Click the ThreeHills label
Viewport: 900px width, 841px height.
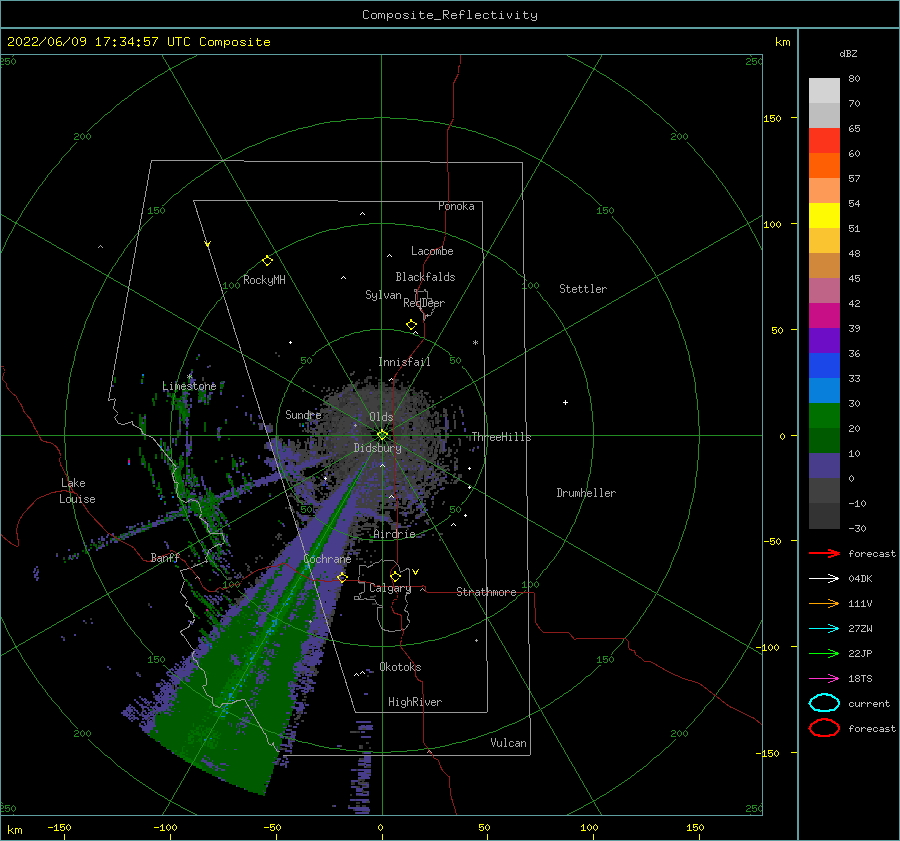(501, 437)
